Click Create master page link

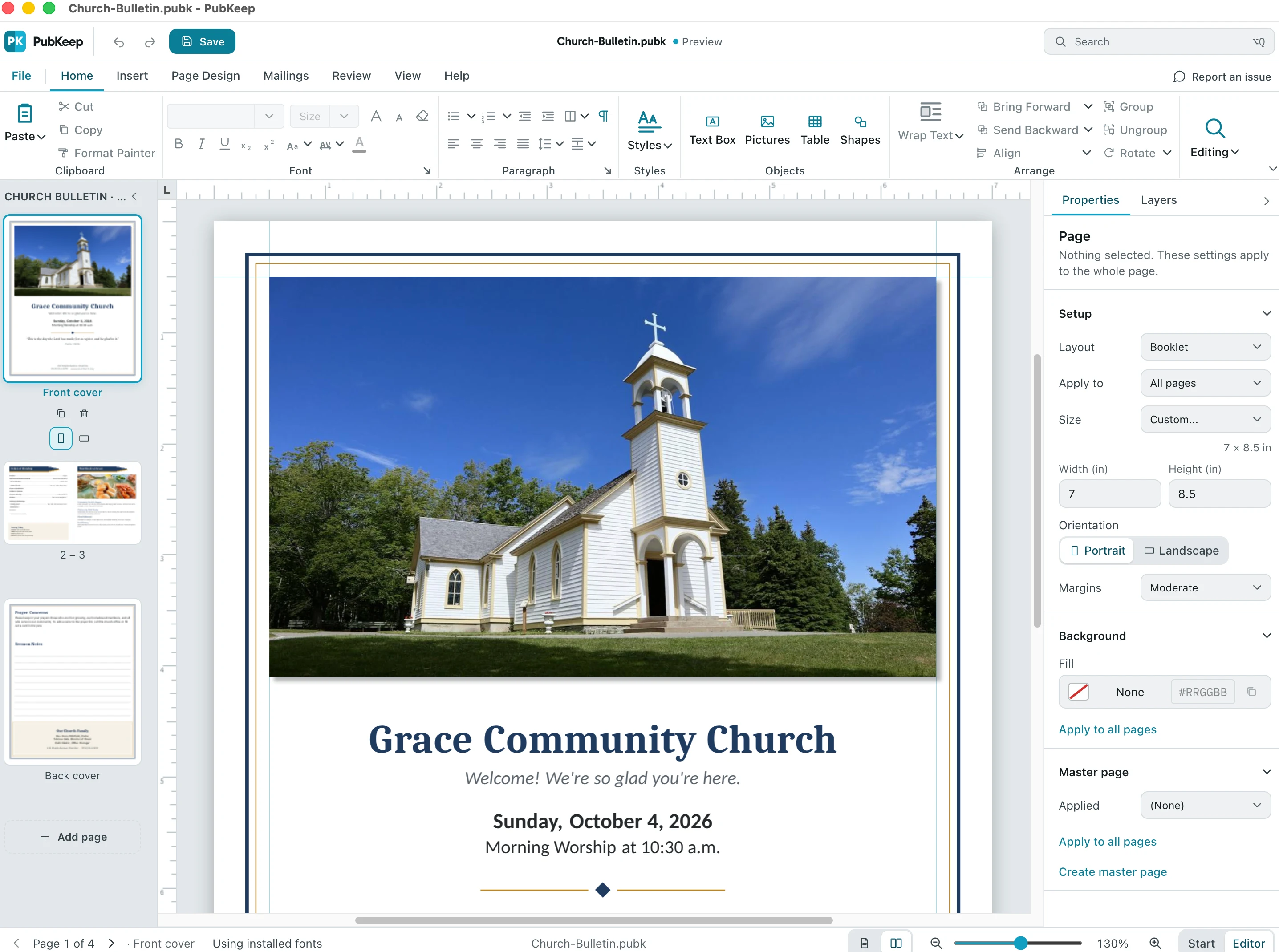(x=1112, y=872)
